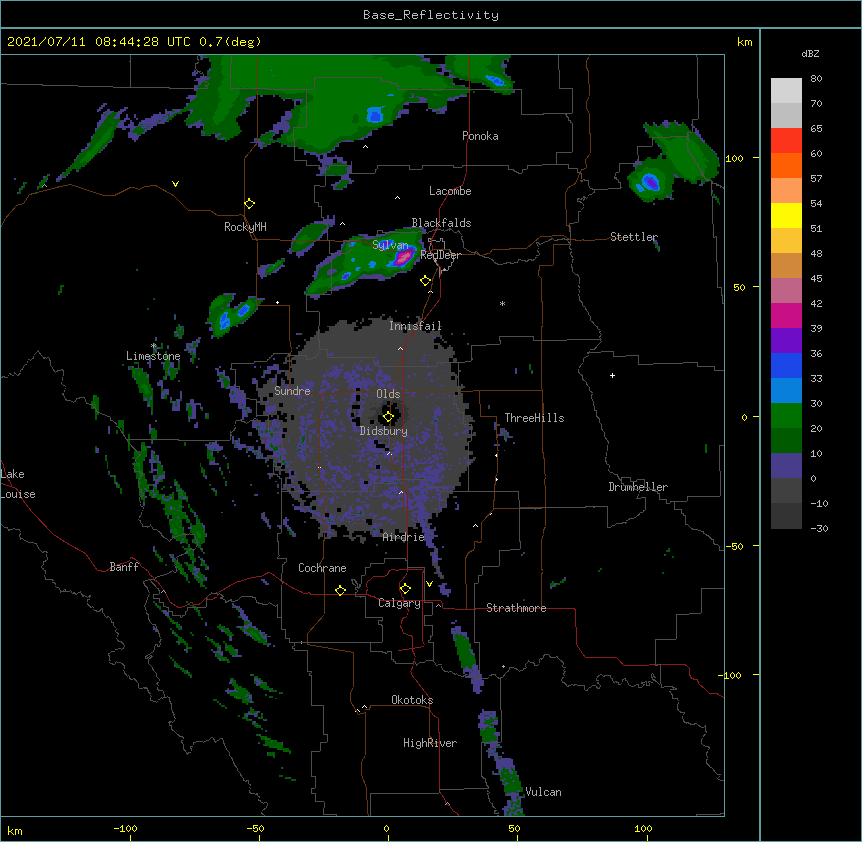Screen dimensions: 862x842
Task: Click the Olds town label
Action: click(x=388, y=394)
